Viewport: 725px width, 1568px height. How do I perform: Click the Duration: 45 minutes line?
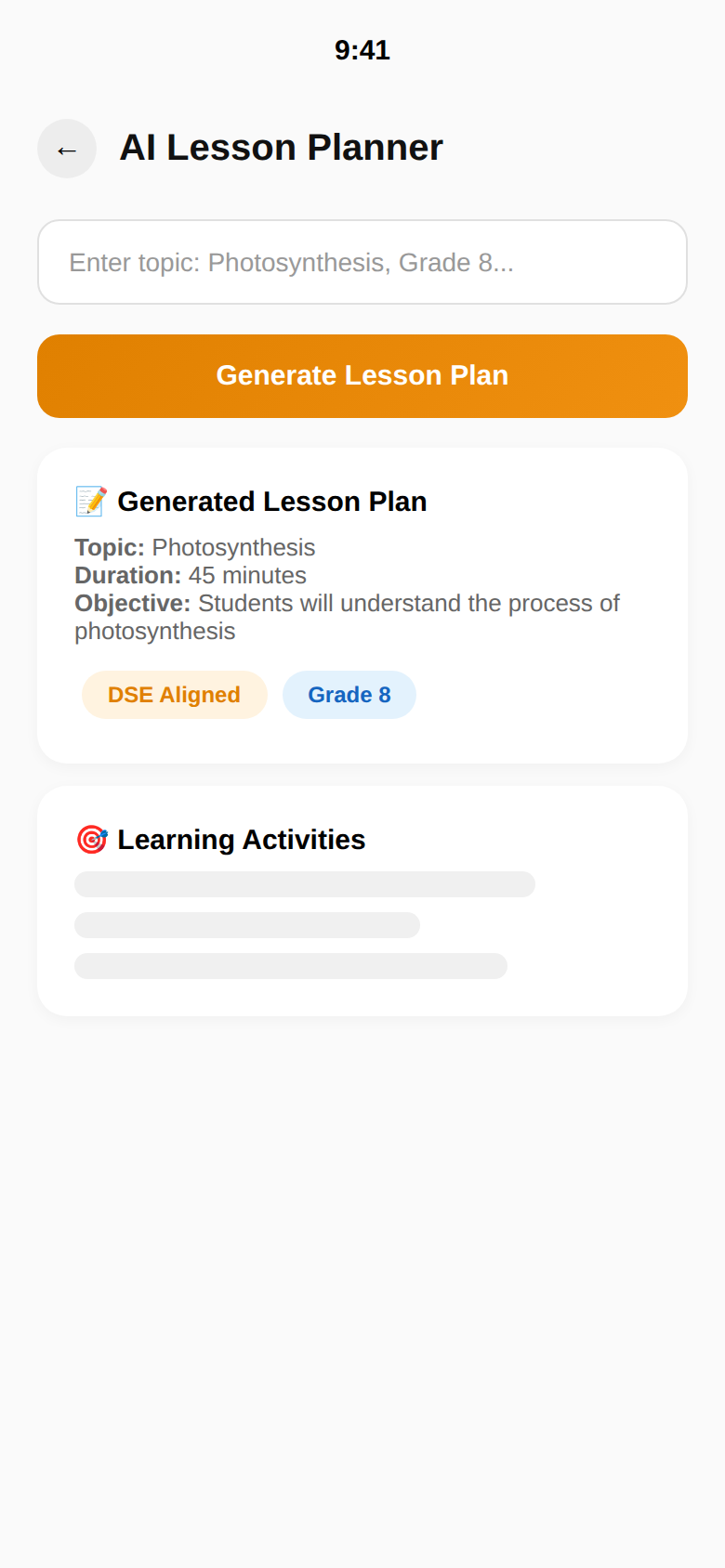tap(191, 575)
